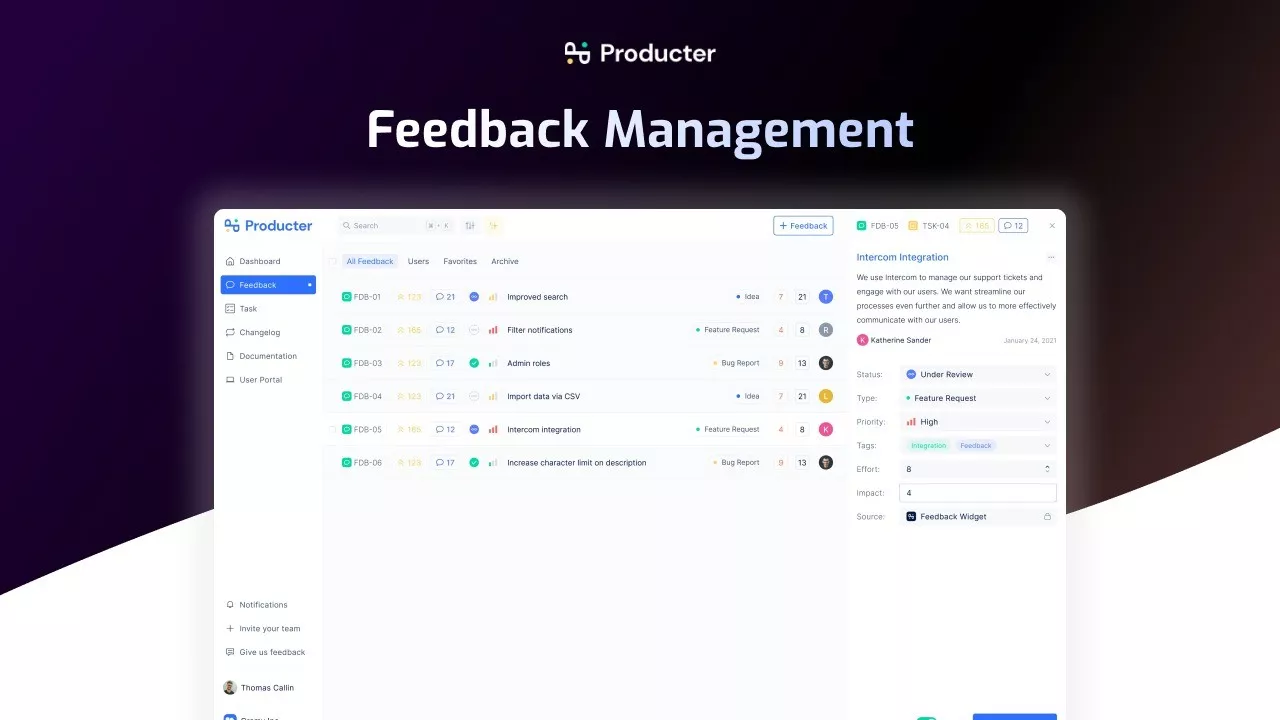Open the Changelog icon in sidebar
The image size is (1280, 720).
point(230,333)
